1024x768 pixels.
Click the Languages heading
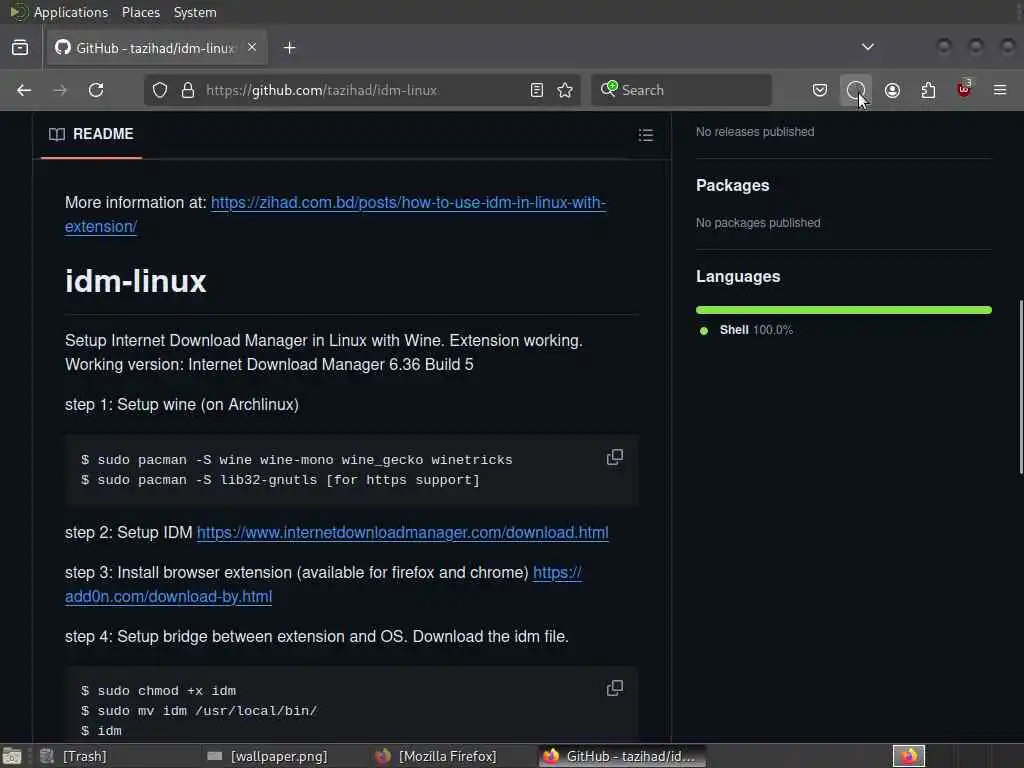(x=738, y=277)
